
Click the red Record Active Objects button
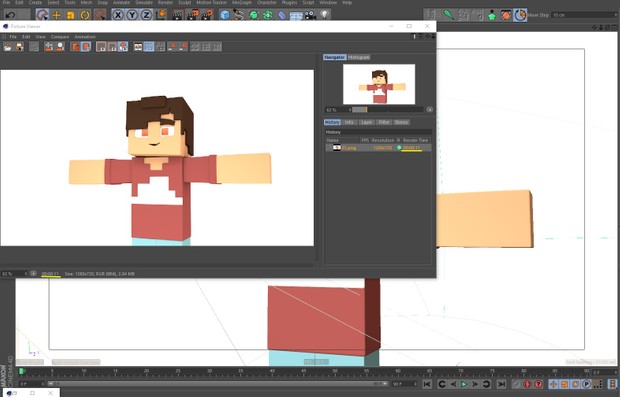(x=527, y=384)
